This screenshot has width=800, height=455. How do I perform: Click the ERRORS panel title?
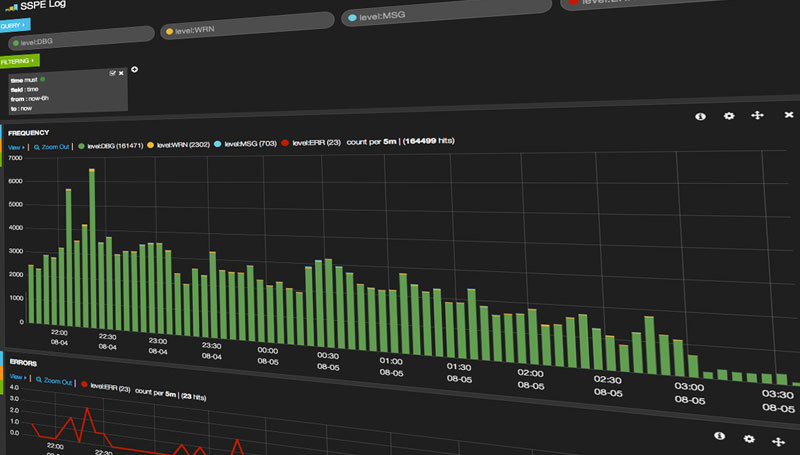pyautogui.click(x=23, y=363)
